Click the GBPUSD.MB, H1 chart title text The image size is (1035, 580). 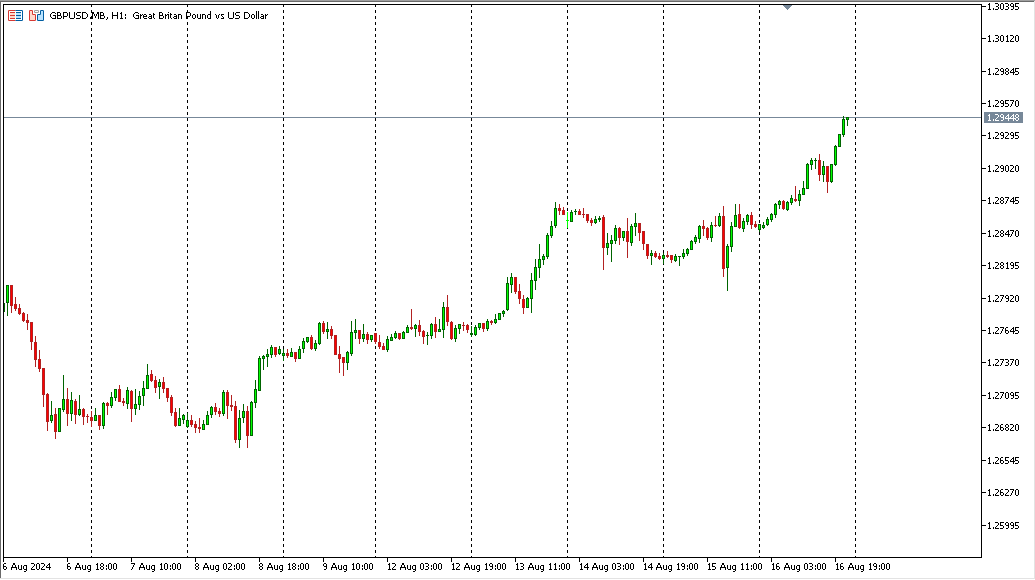tap(158, 15)
